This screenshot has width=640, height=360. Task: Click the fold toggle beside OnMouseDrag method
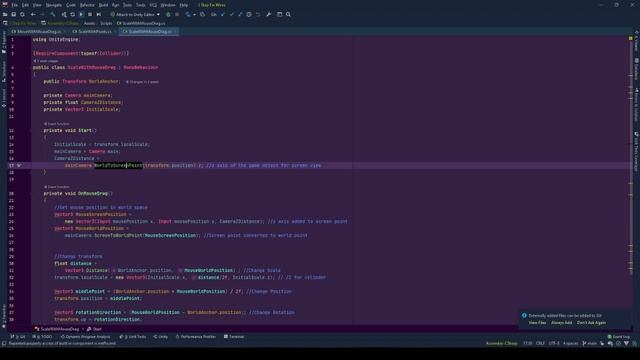[30, 193]
